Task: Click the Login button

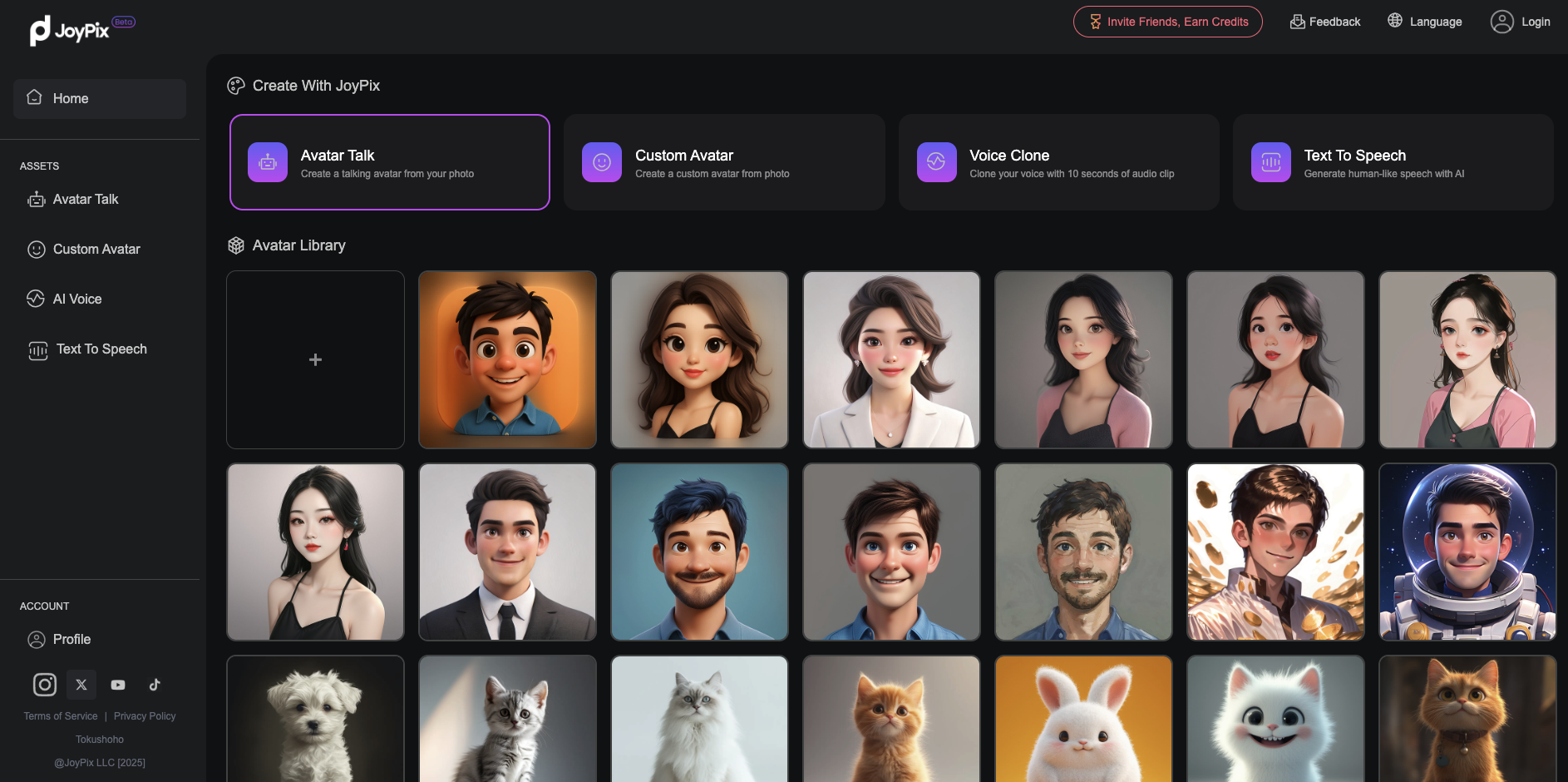Action: click(x=1521, y=22)
